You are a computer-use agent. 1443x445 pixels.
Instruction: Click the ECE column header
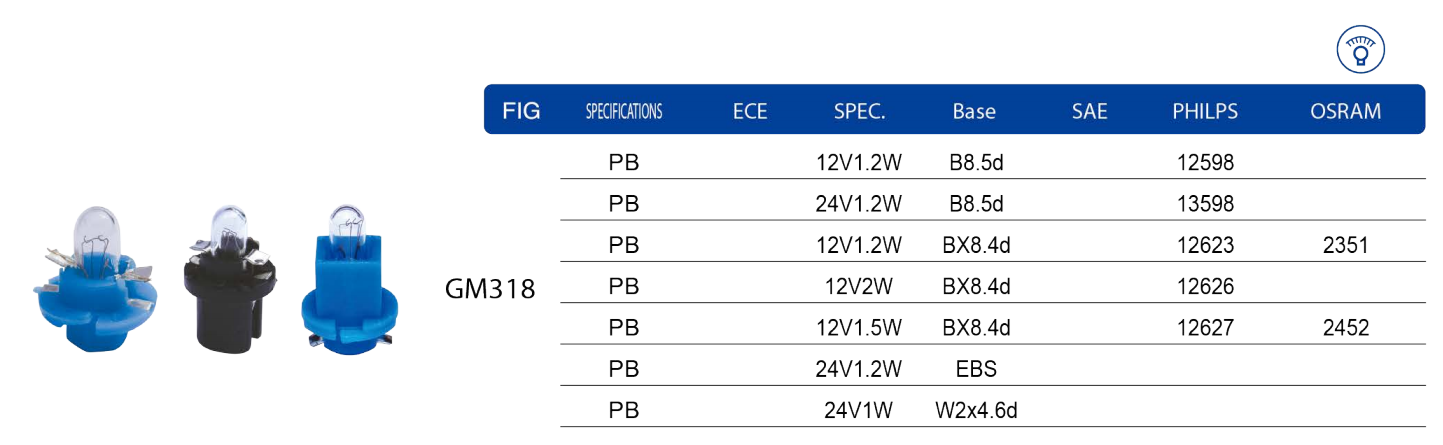click(750, 111)
